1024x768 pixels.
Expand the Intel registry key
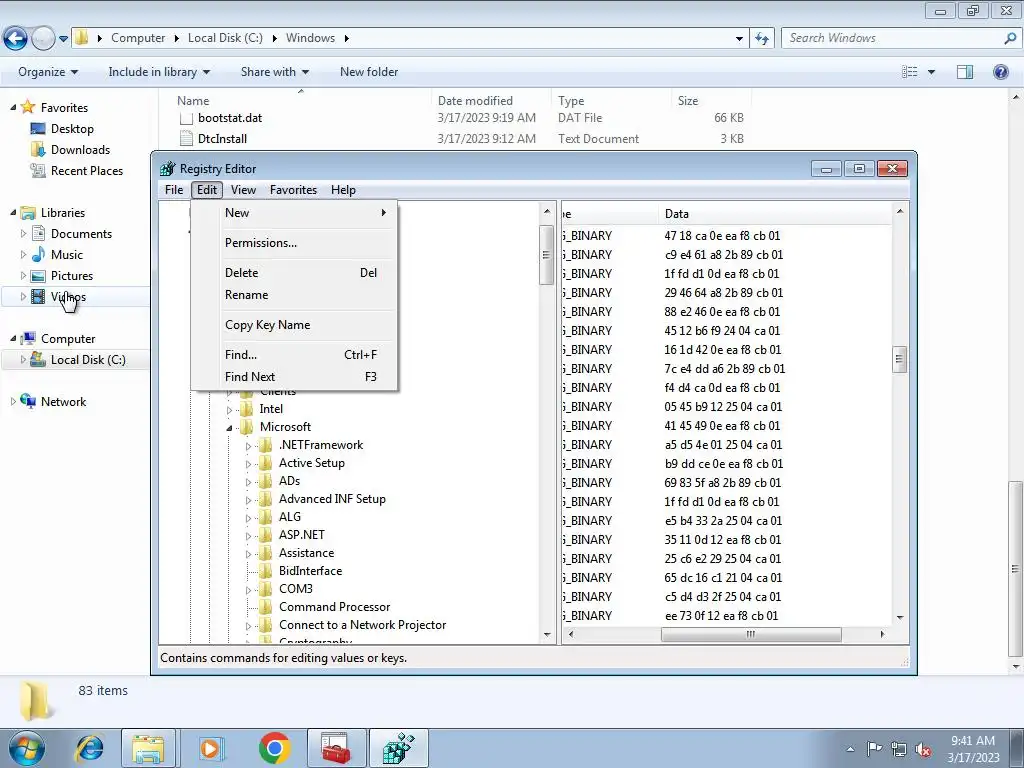click(229, 410)
